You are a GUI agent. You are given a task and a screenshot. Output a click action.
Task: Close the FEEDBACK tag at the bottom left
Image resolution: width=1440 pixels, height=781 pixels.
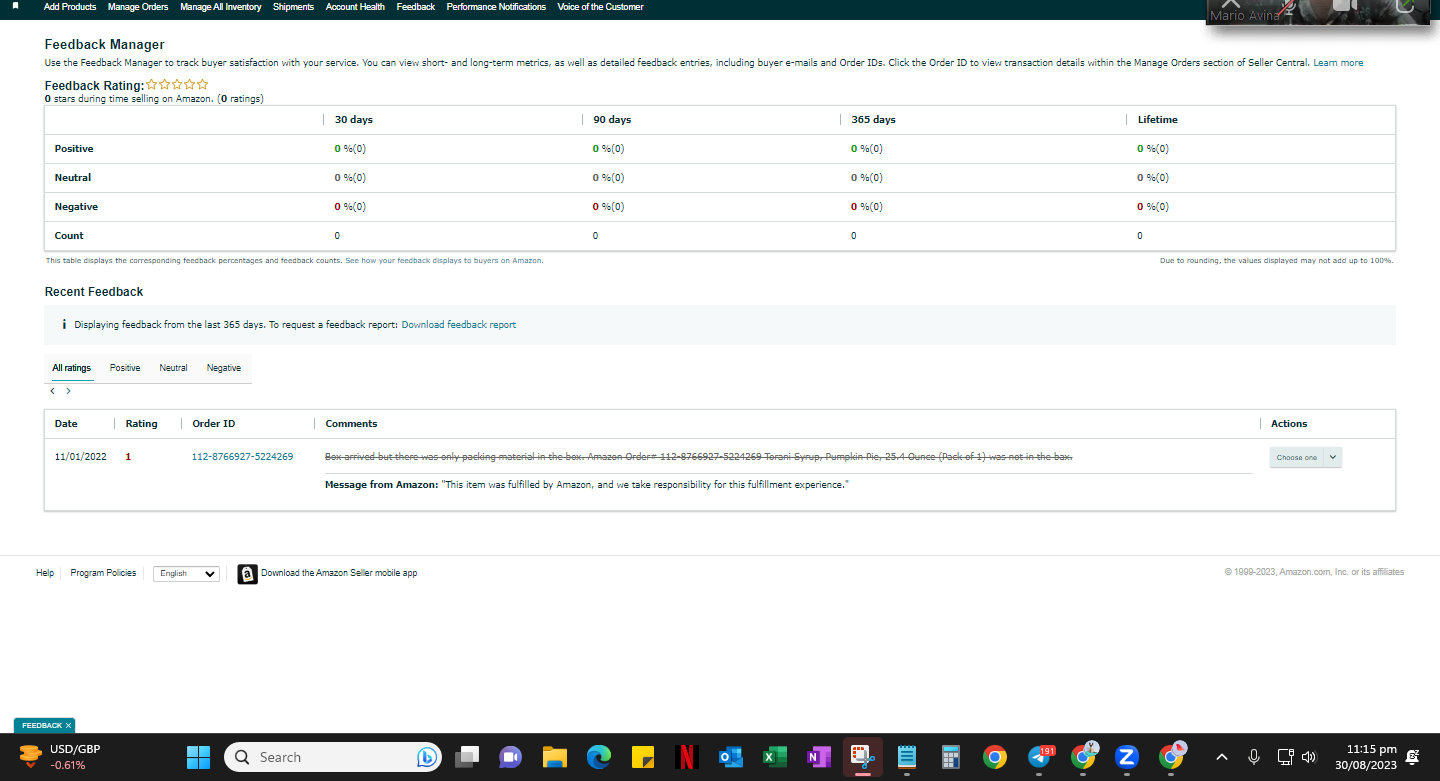click(68, 725)
